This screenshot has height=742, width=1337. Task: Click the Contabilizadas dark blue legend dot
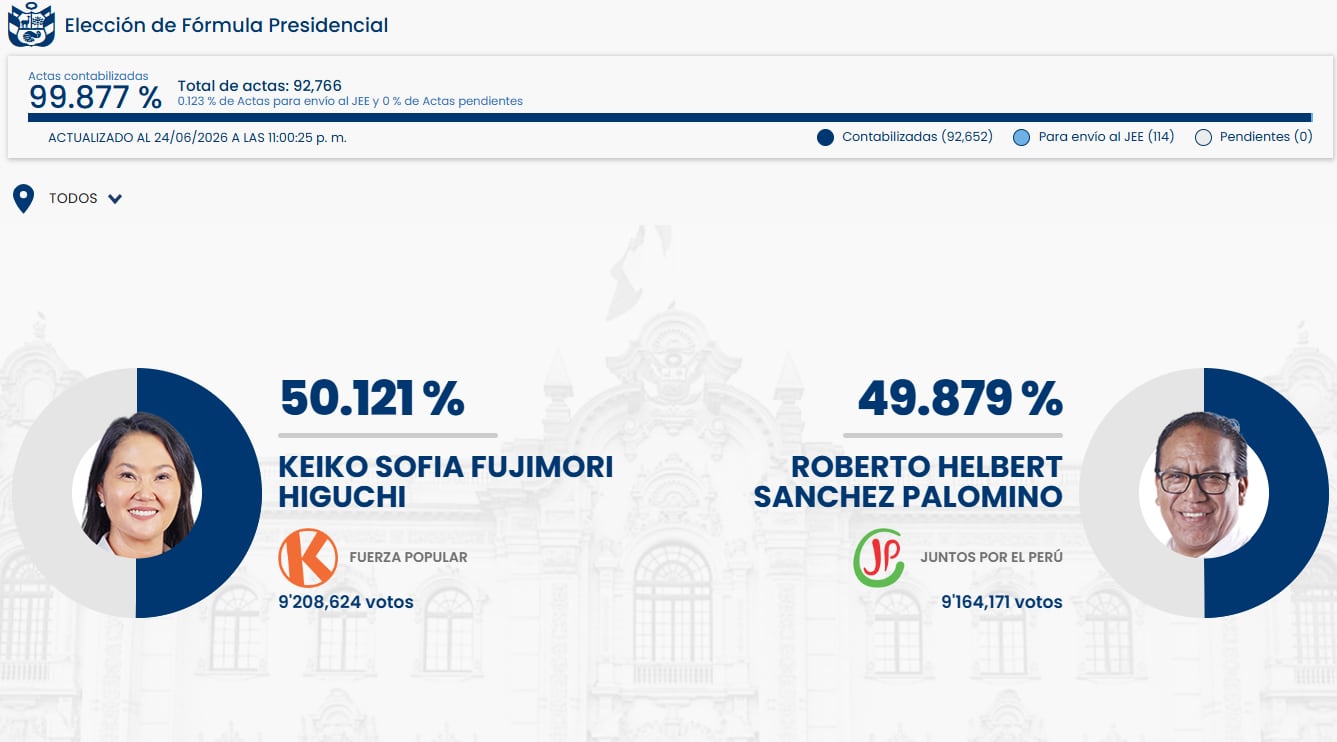(825, 138)
